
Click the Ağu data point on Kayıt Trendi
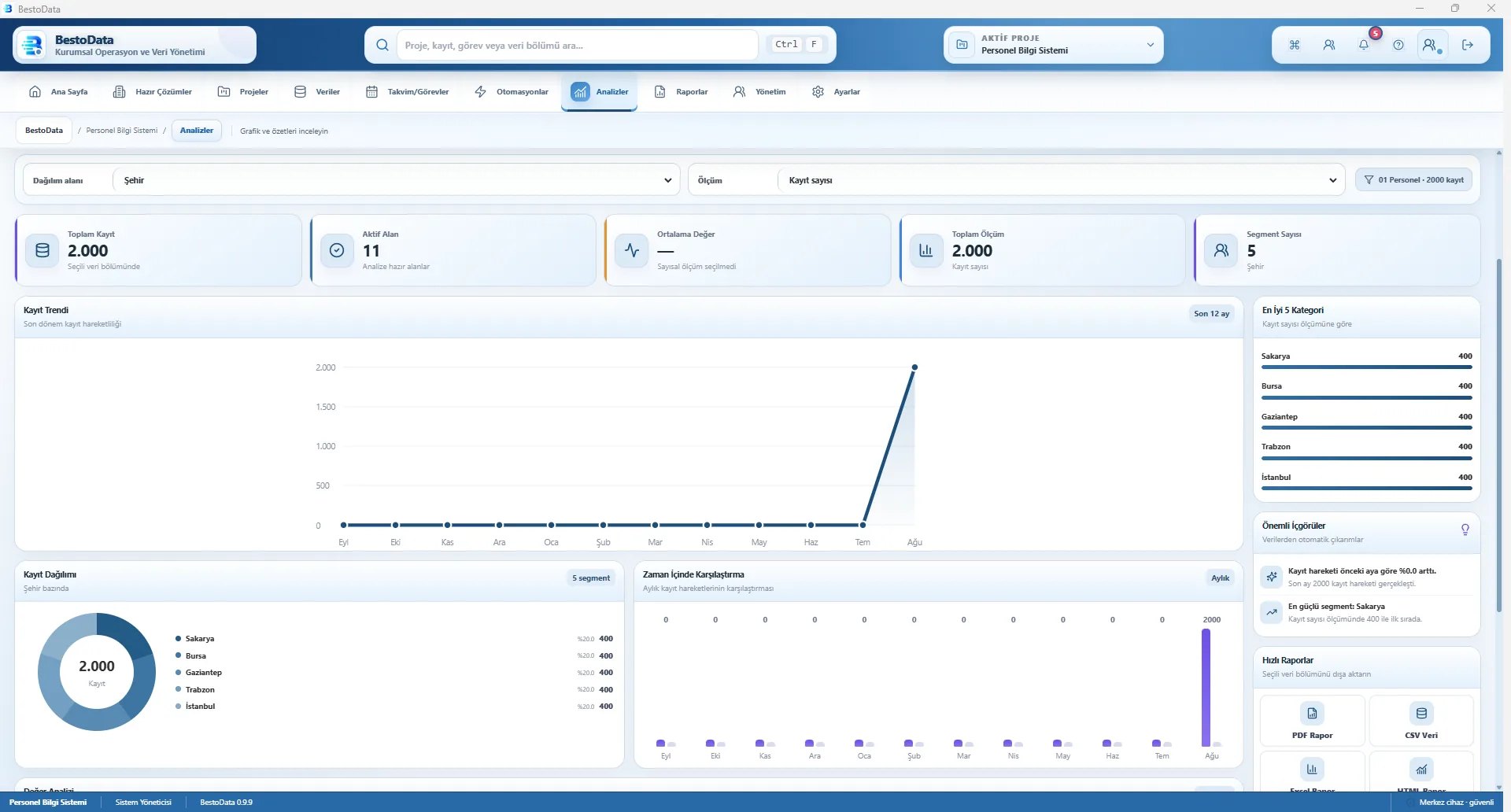914,367
